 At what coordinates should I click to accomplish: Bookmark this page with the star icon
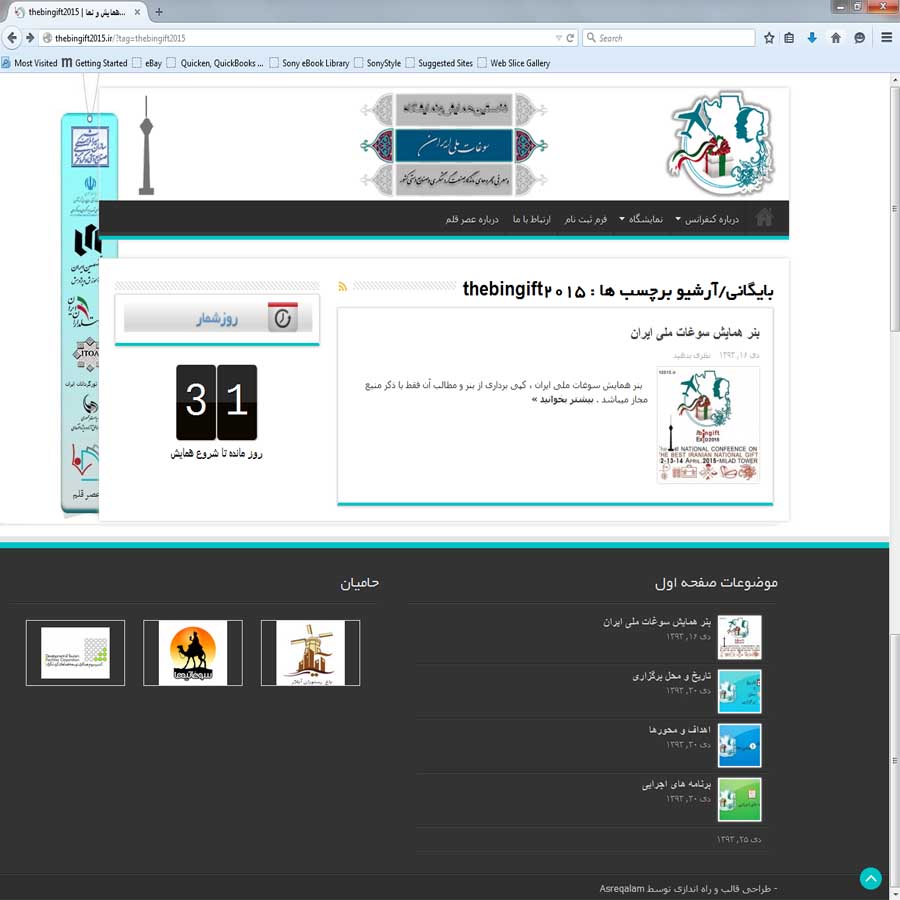pyautogui.click(x=769, y=38)
